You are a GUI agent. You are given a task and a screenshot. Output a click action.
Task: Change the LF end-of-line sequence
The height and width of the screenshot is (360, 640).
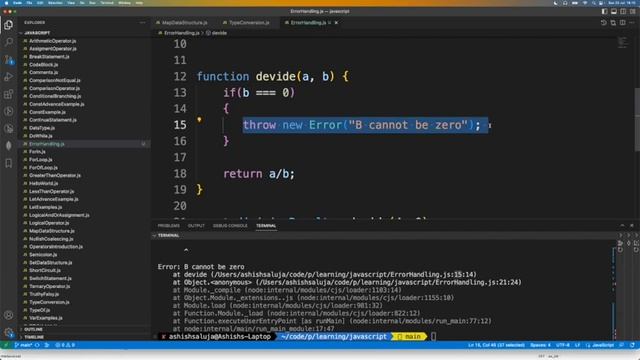[577, 345]
